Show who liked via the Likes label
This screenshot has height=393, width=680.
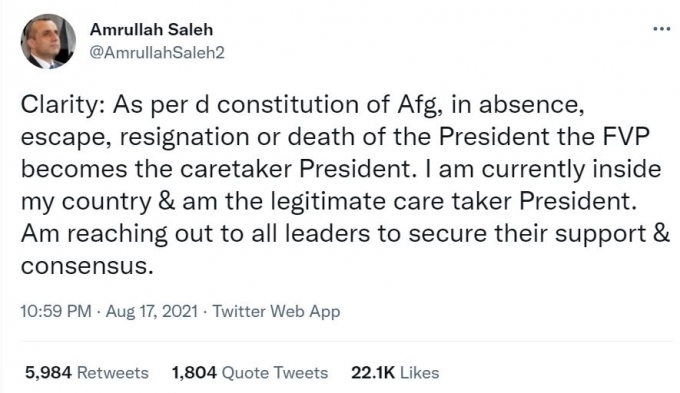coord(419,373)
